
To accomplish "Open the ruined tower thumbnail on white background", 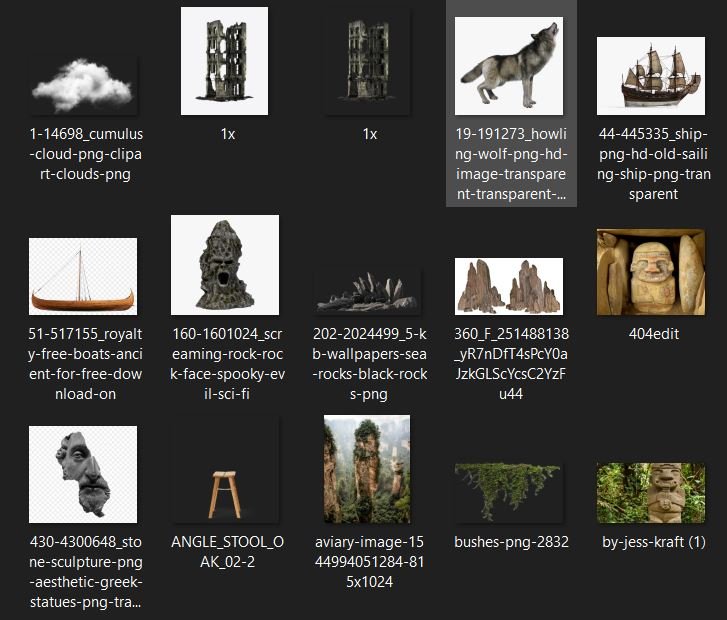I will [224, 61].
